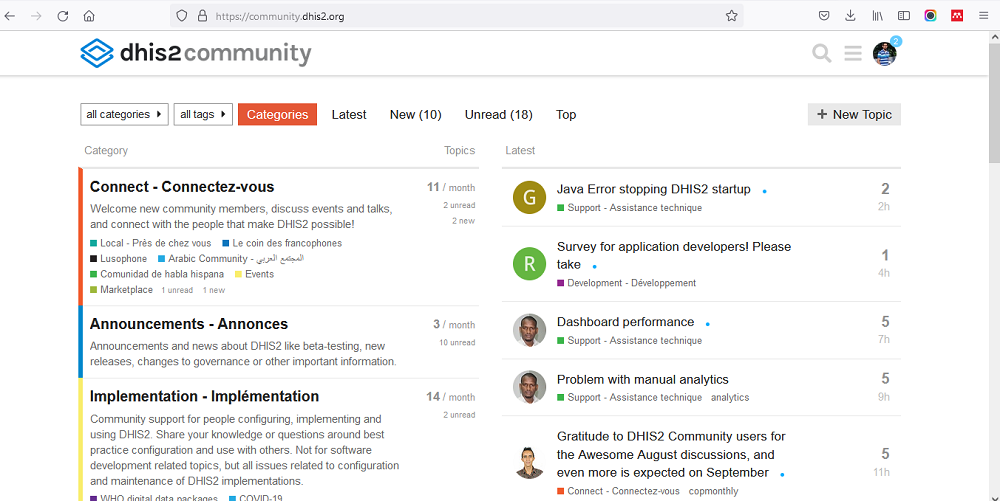Open Announcements - Annonces category
The width and height of the screenshot is (1000, 501).
(189, 324)
